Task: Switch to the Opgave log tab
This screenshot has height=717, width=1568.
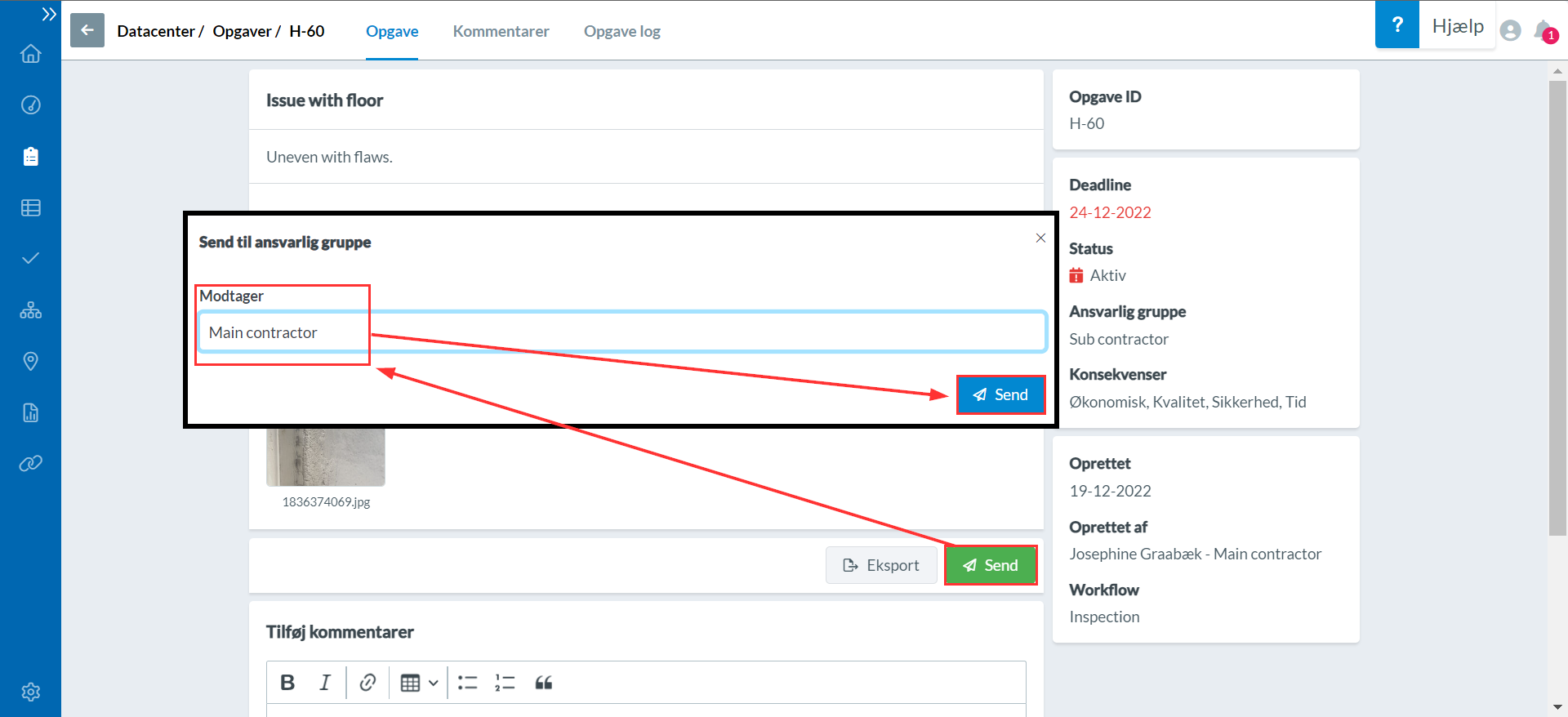Action: coord(621,31)
